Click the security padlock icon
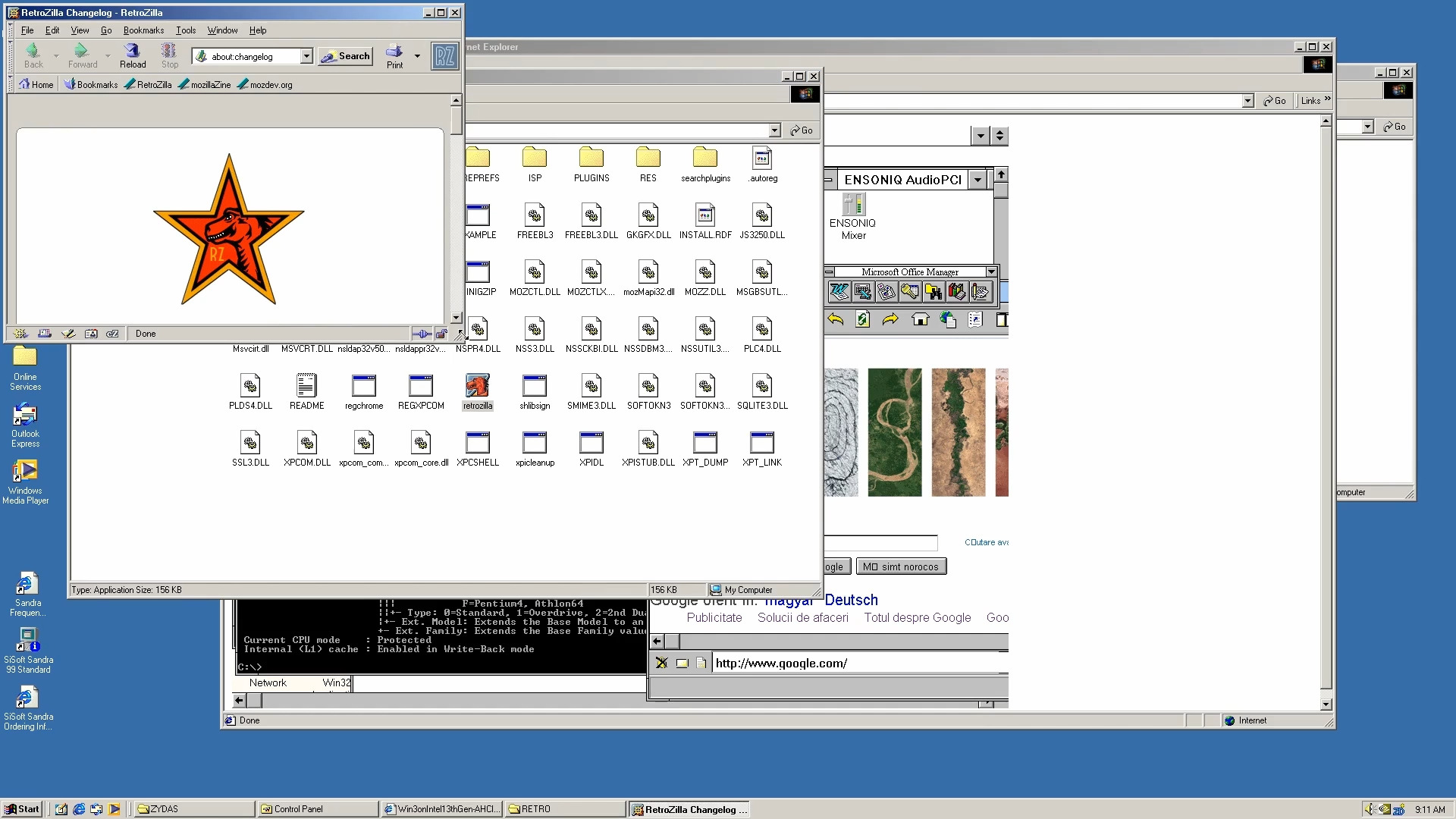Viewport: 1456px width, 819px height. (441, 334)
